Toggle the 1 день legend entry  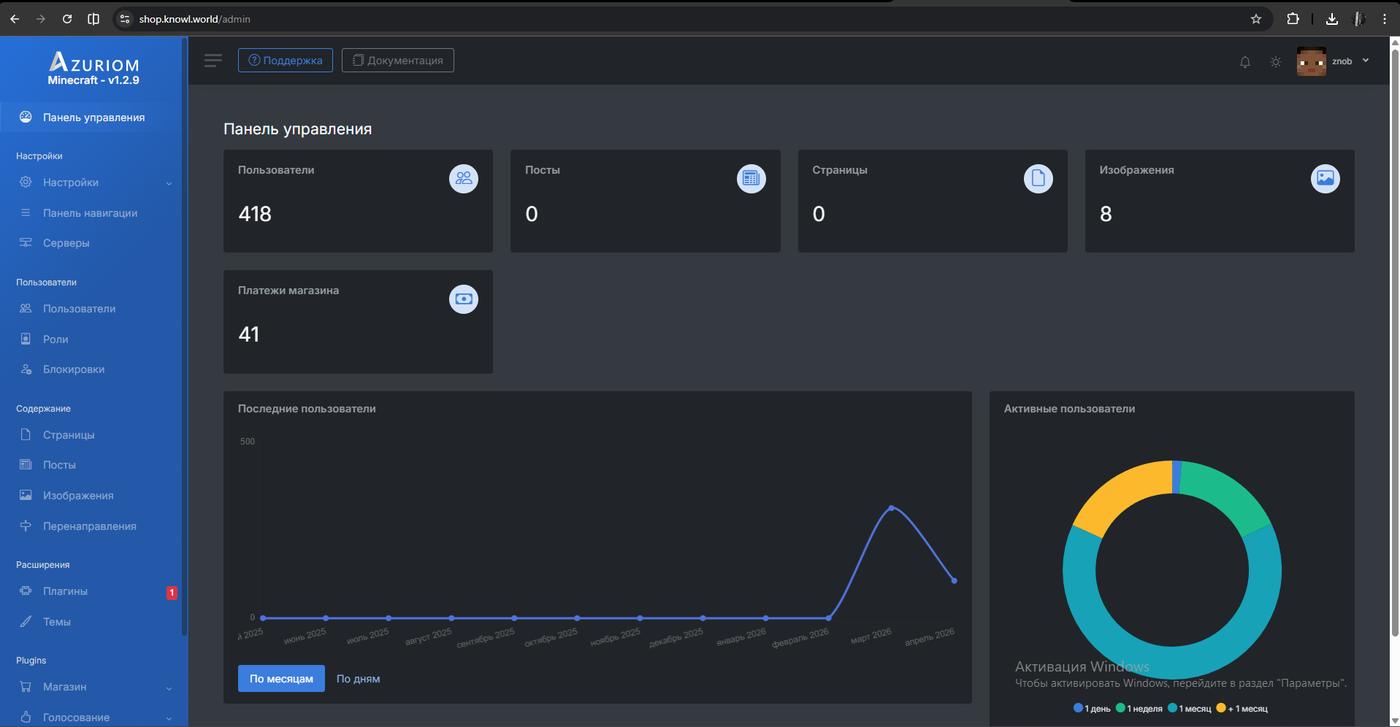click(1092, 708)
